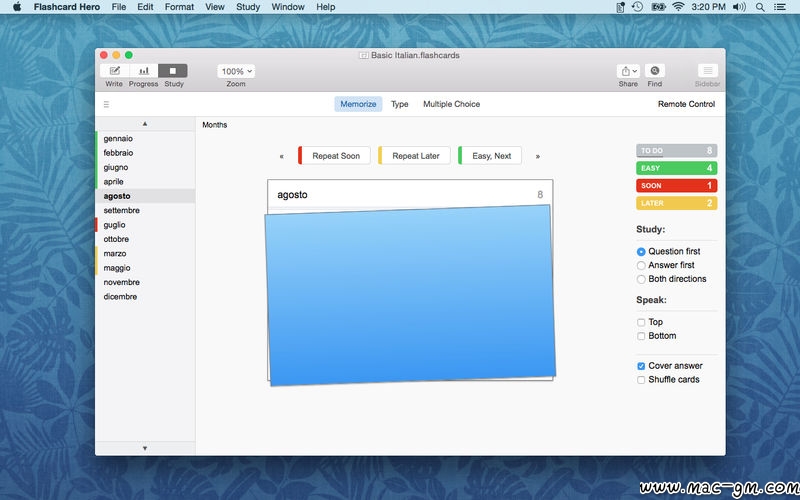Click the battery status icon
Screen dimensions: 800x500
pos(658,7)
